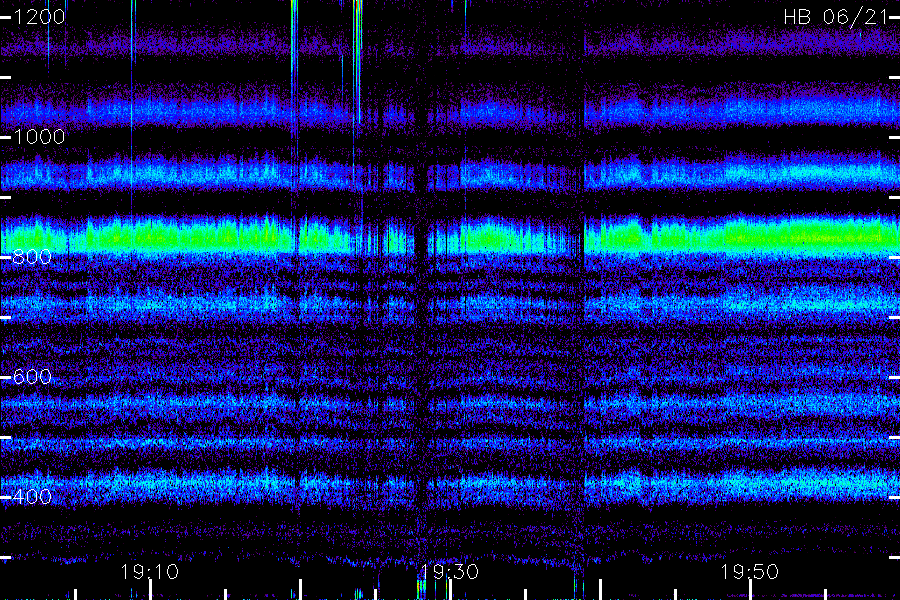Click the 600 frequency axis label
Viewport: 900px width, 600px height.
[32, 377]
